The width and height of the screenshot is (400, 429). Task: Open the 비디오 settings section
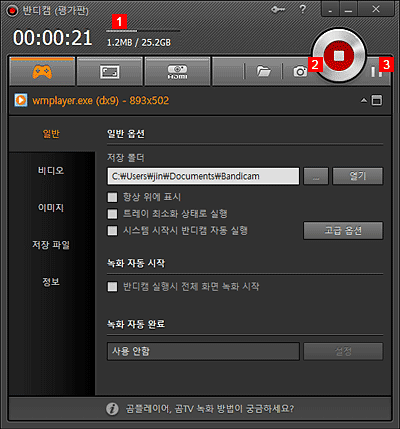click(x=51, y=171)
